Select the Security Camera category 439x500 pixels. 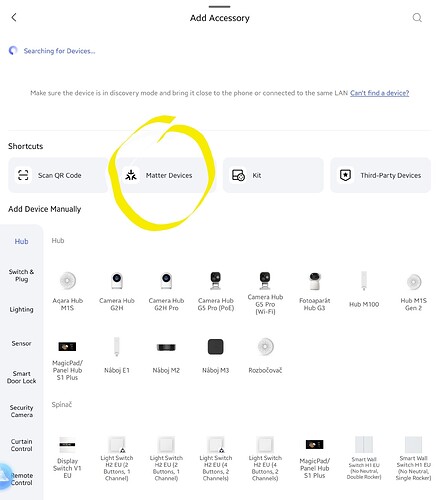coord(21,411)
